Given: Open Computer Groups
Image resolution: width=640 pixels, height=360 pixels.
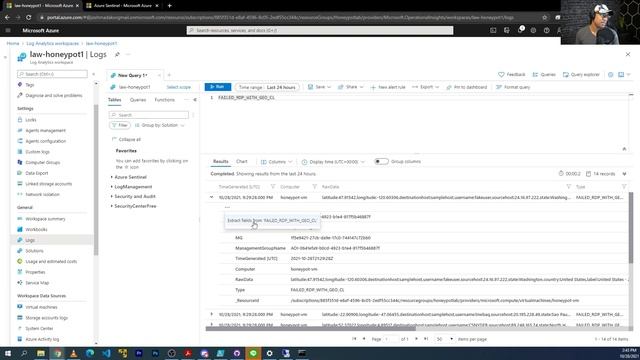Looking at the screenshot, I should tap(42, 162).
